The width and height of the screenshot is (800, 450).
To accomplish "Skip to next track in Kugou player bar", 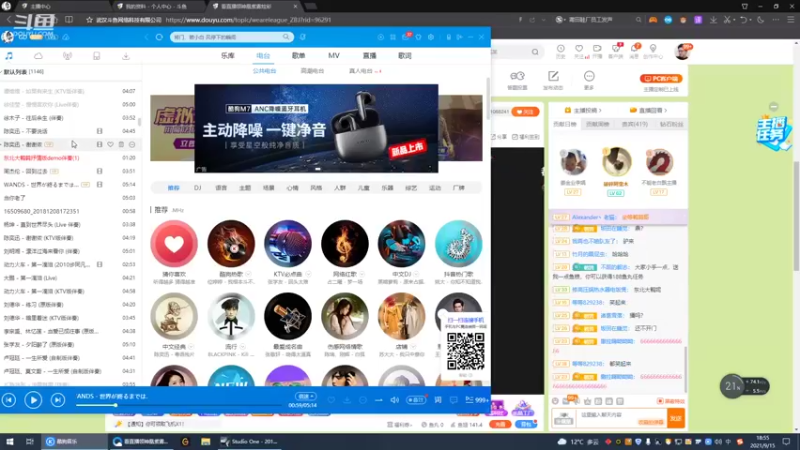I will point(58,400).
